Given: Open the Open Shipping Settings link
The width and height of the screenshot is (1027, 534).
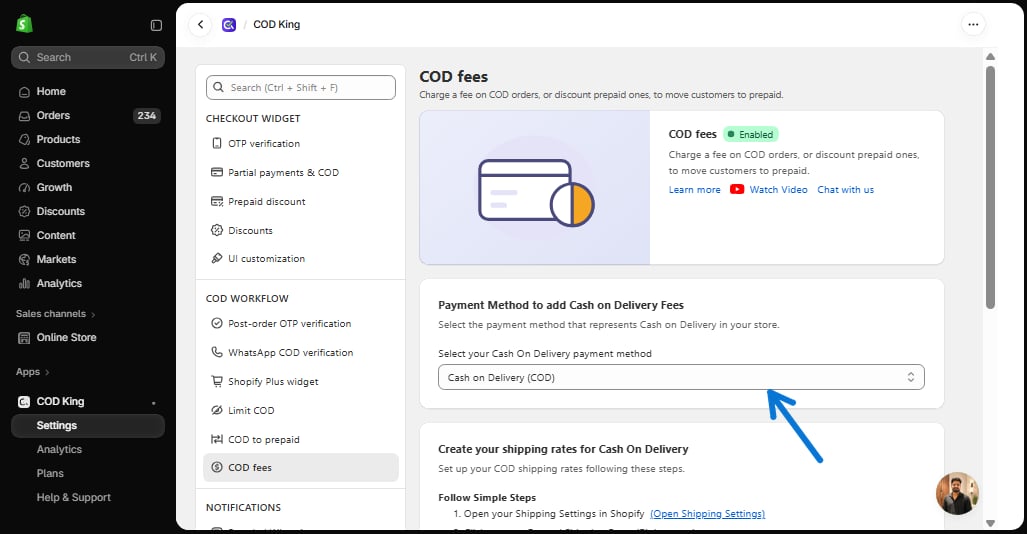Looking at the screenshot, I should pyautogui.click(x=707, y=514).
